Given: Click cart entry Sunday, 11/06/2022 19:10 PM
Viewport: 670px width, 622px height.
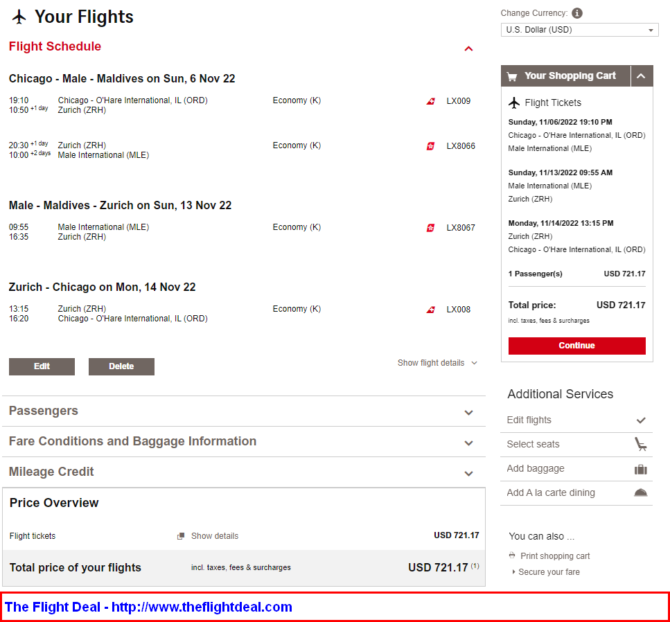Looking at the screenshot, I should [x=560, y=122].
